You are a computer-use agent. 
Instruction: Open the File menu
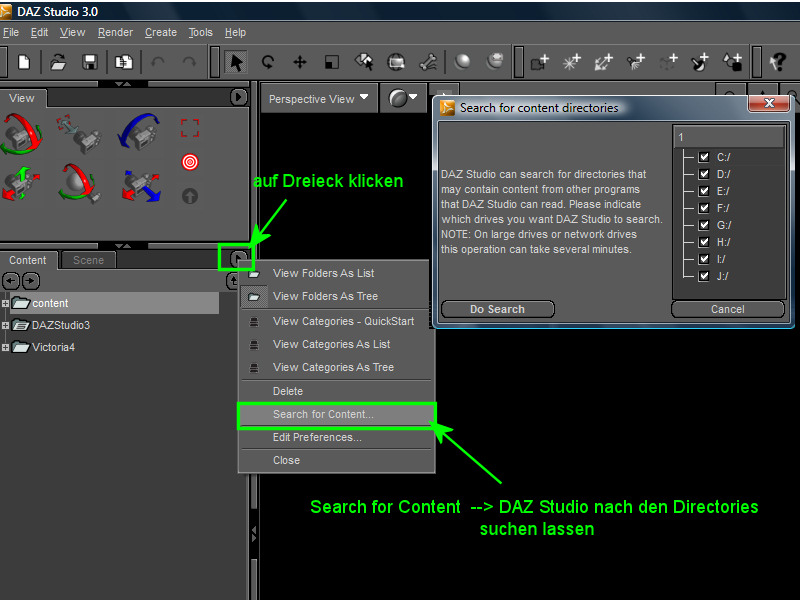point(11,32)
